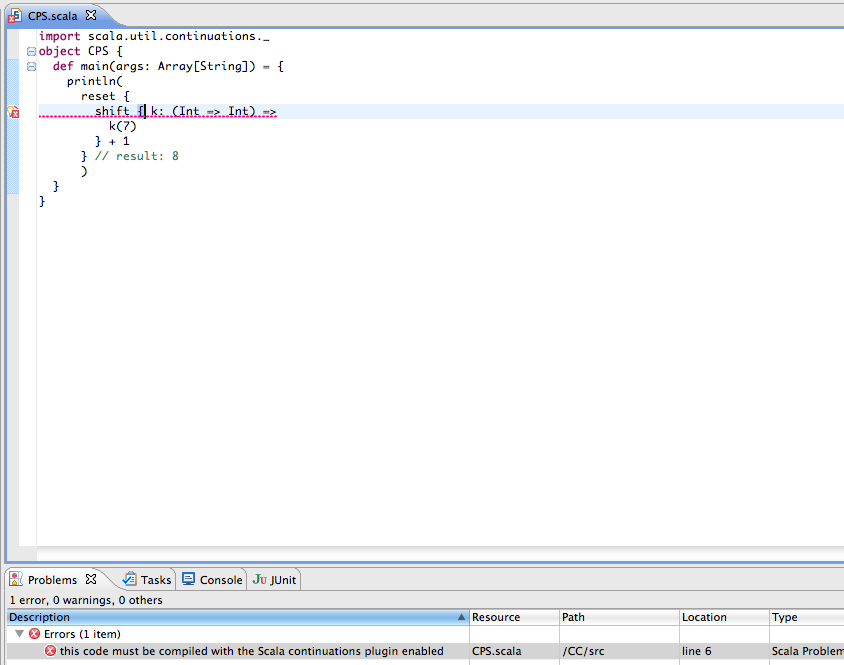Click the error icon of the continuations plugin message

[x=51, y=651]
